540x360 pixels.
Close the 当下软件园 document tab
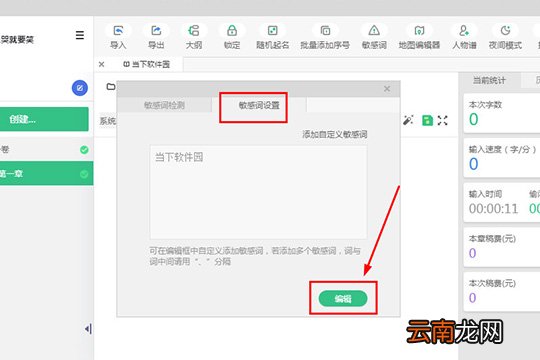point(102,64)
